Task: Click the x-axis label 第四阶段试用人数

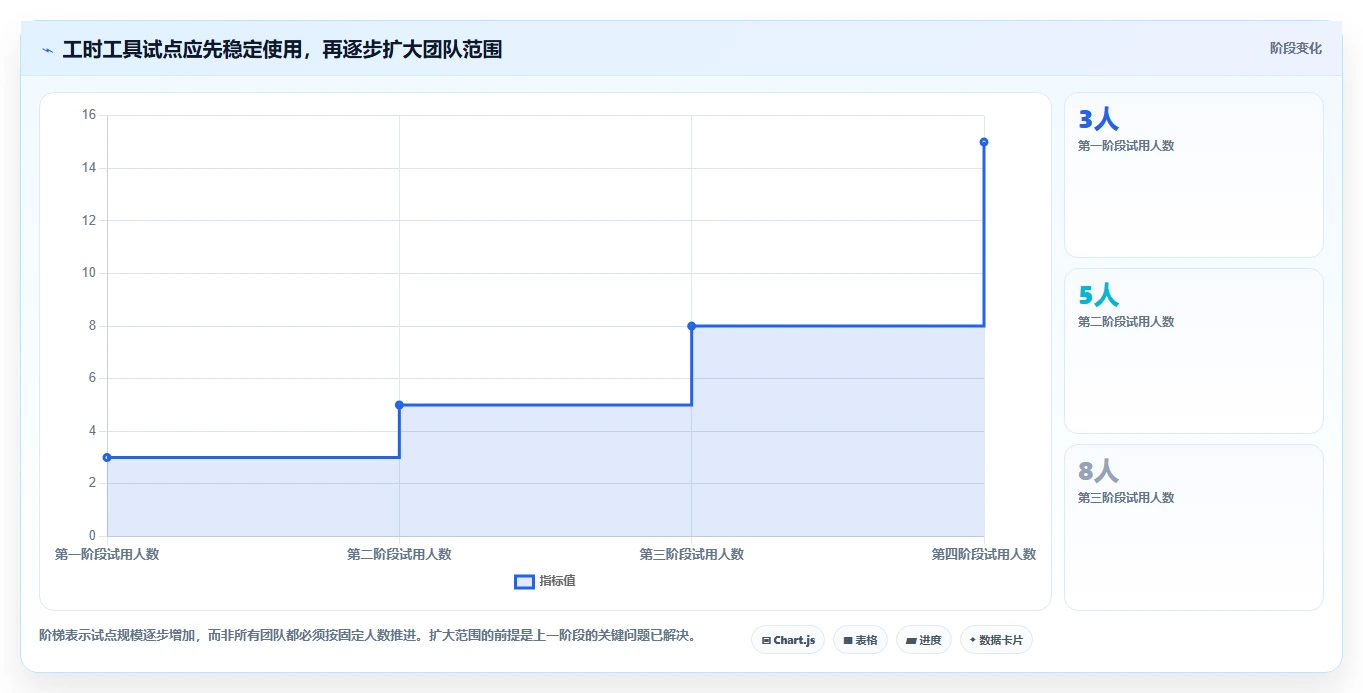Action: point(984,554)
